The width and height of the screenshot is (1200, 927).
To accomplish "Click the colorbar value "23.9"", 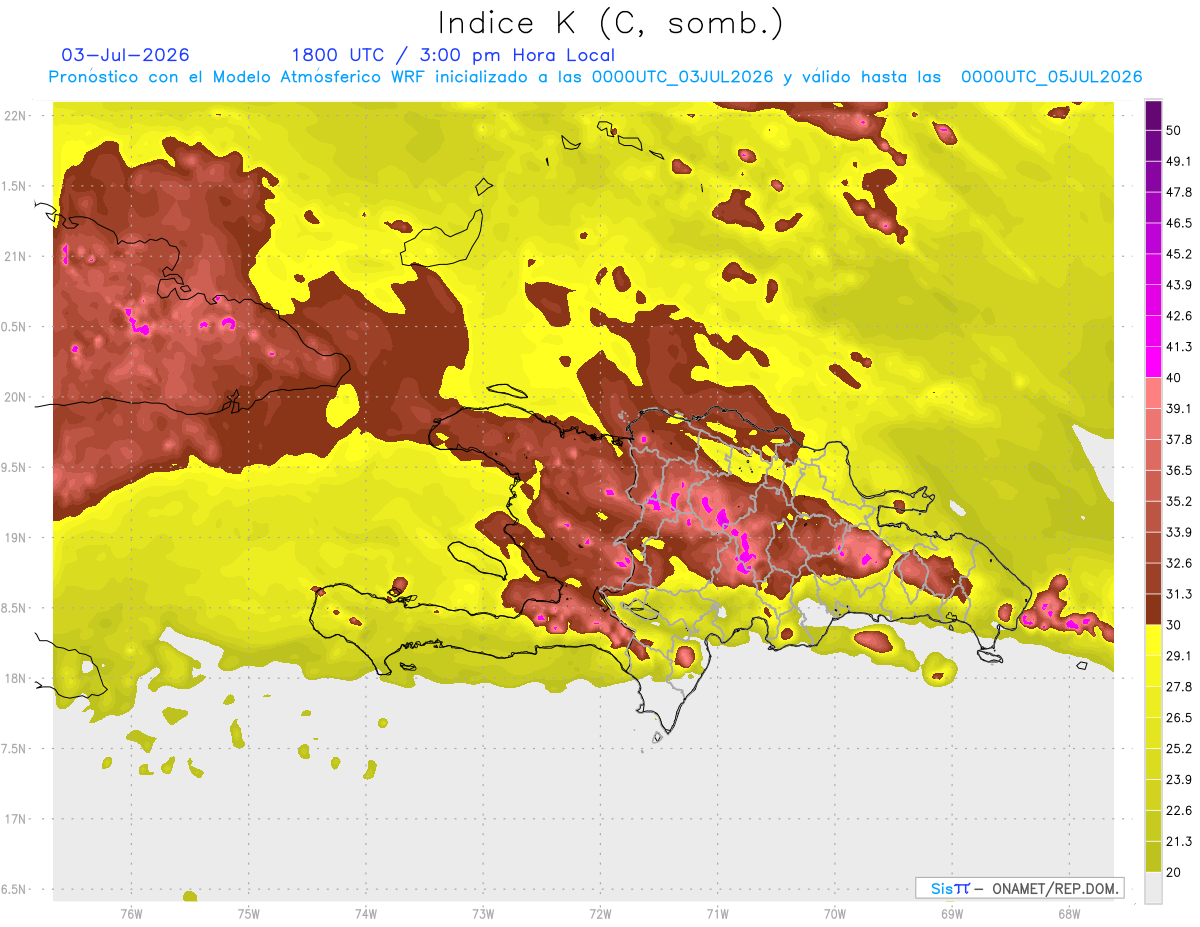I will (1179, 780).
